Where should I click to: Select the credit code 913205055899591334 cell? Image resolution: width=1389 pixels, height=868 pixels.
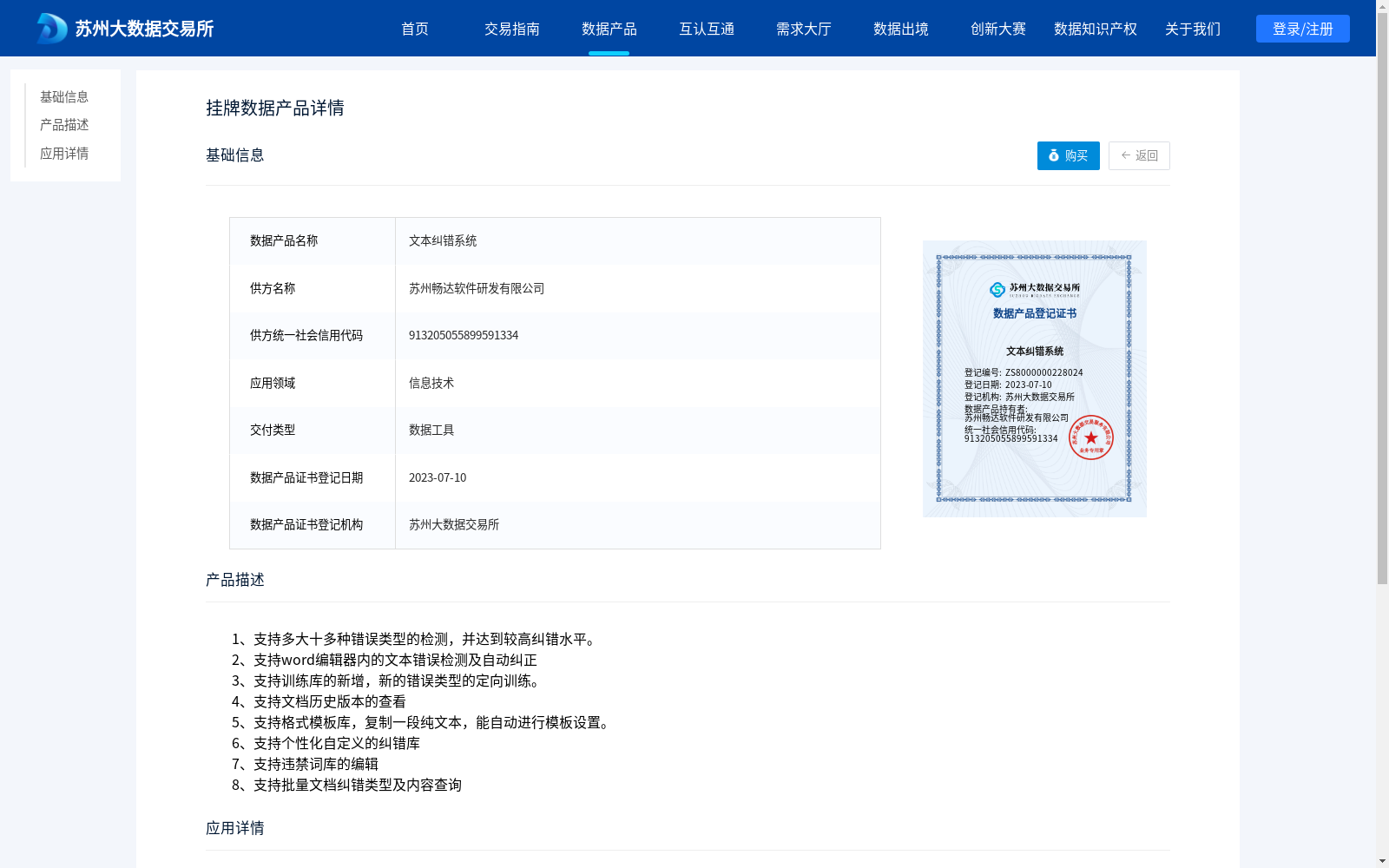click(x=464, y=335)
